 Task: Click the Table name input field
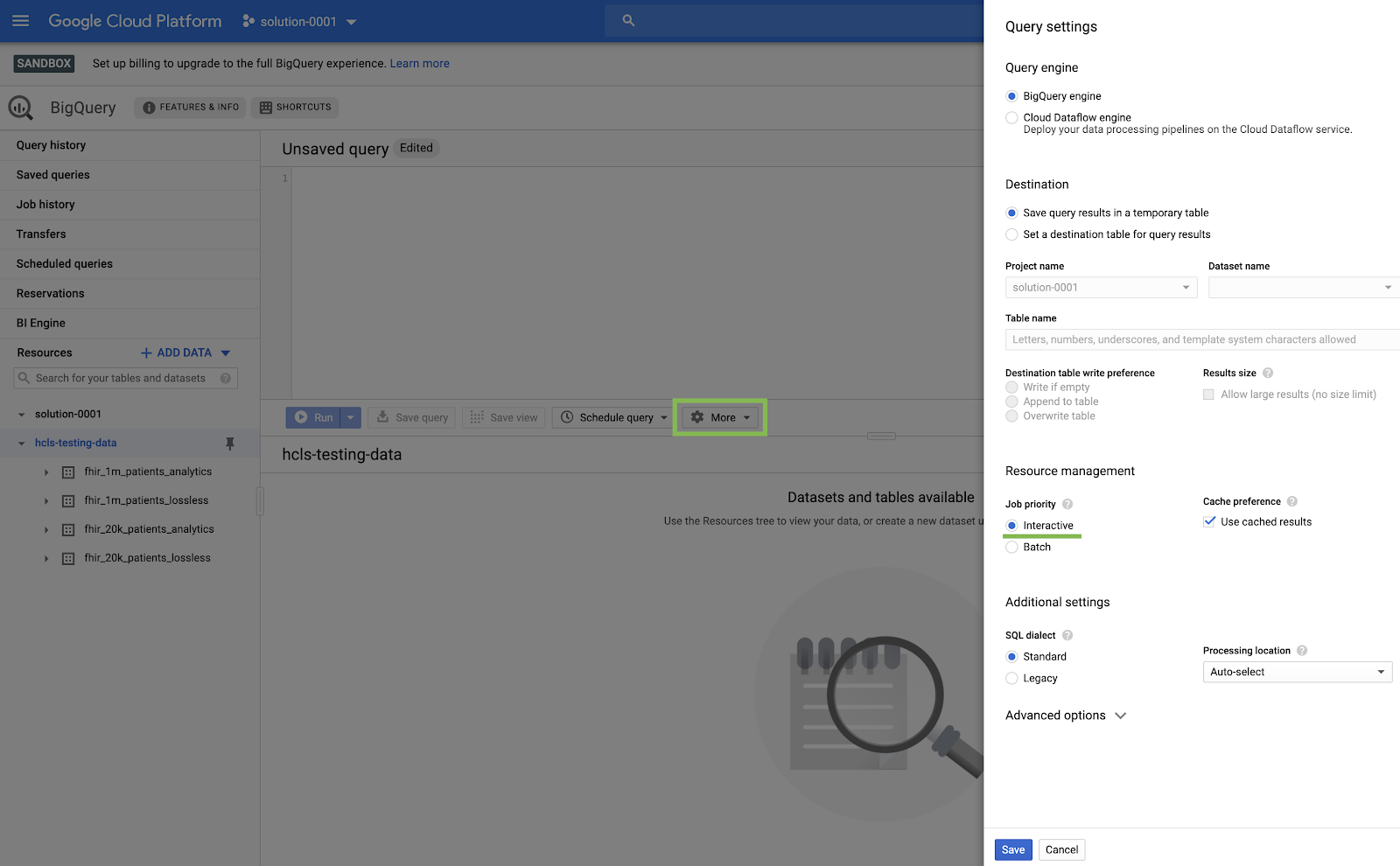tap(1200, 339)
